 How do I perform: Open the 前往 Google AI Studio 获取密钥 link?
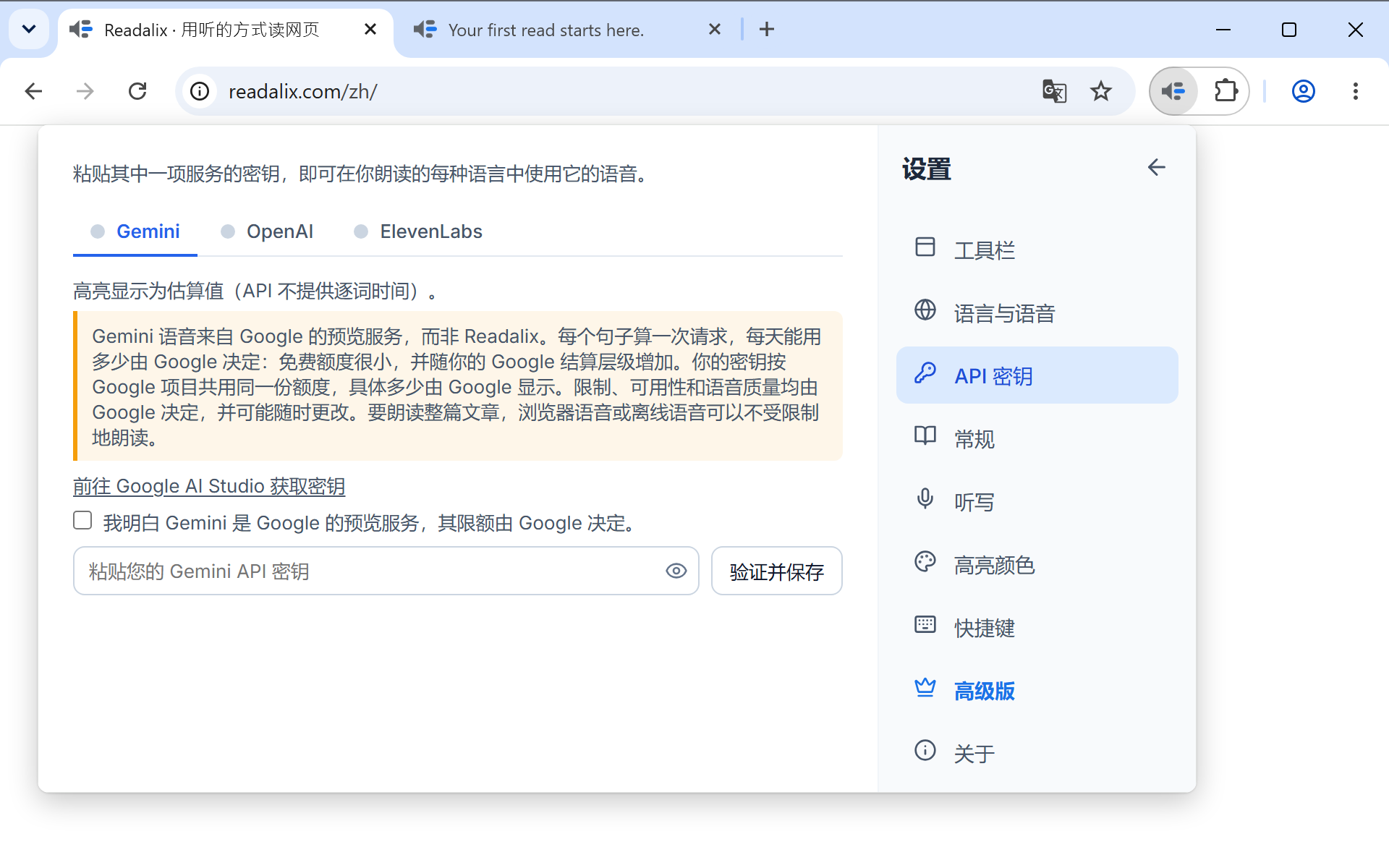click(x=209, y=486)
